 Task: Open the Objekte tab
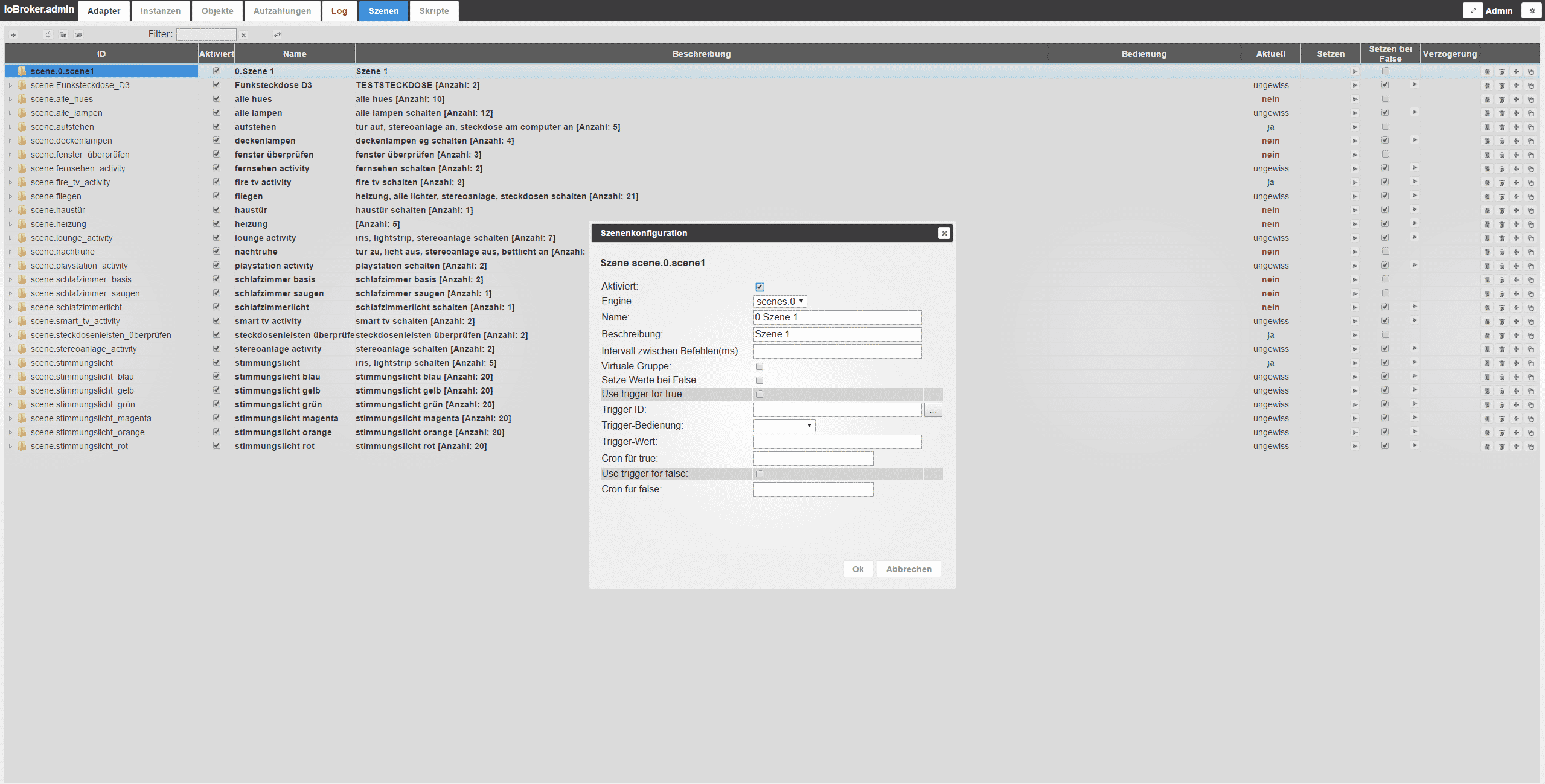point(217,11)
